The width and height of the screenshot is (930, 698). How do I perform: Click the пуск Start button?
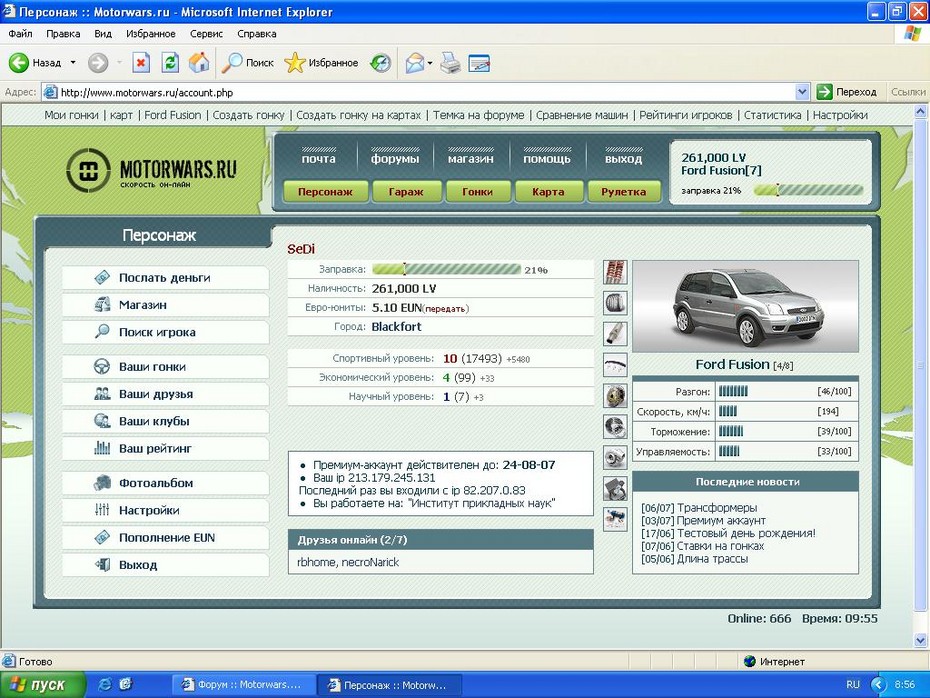pyautogui.click(x=42, y=684)
